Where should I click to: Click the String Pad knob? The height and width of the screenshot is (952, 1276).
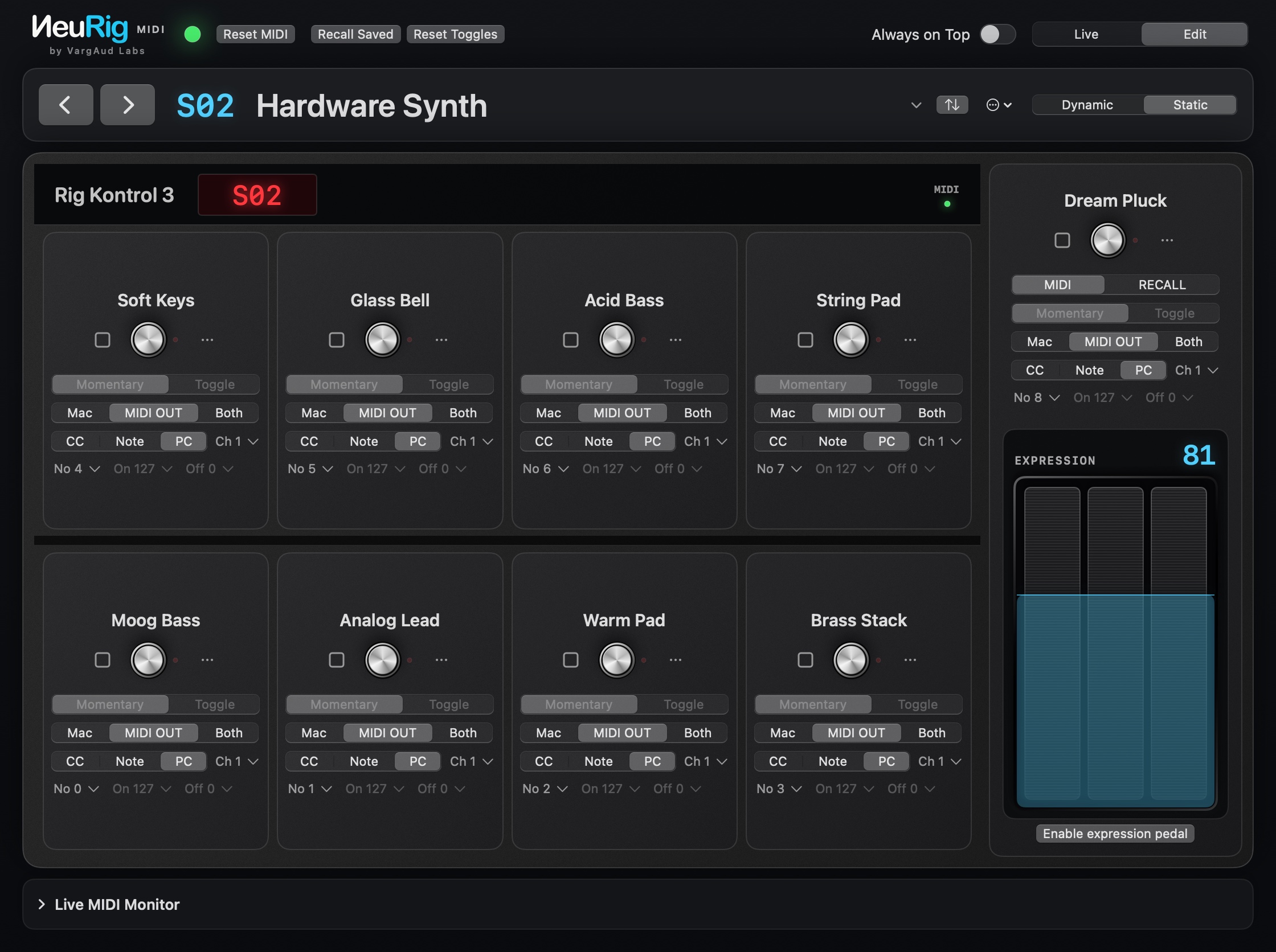coord(851,339)
